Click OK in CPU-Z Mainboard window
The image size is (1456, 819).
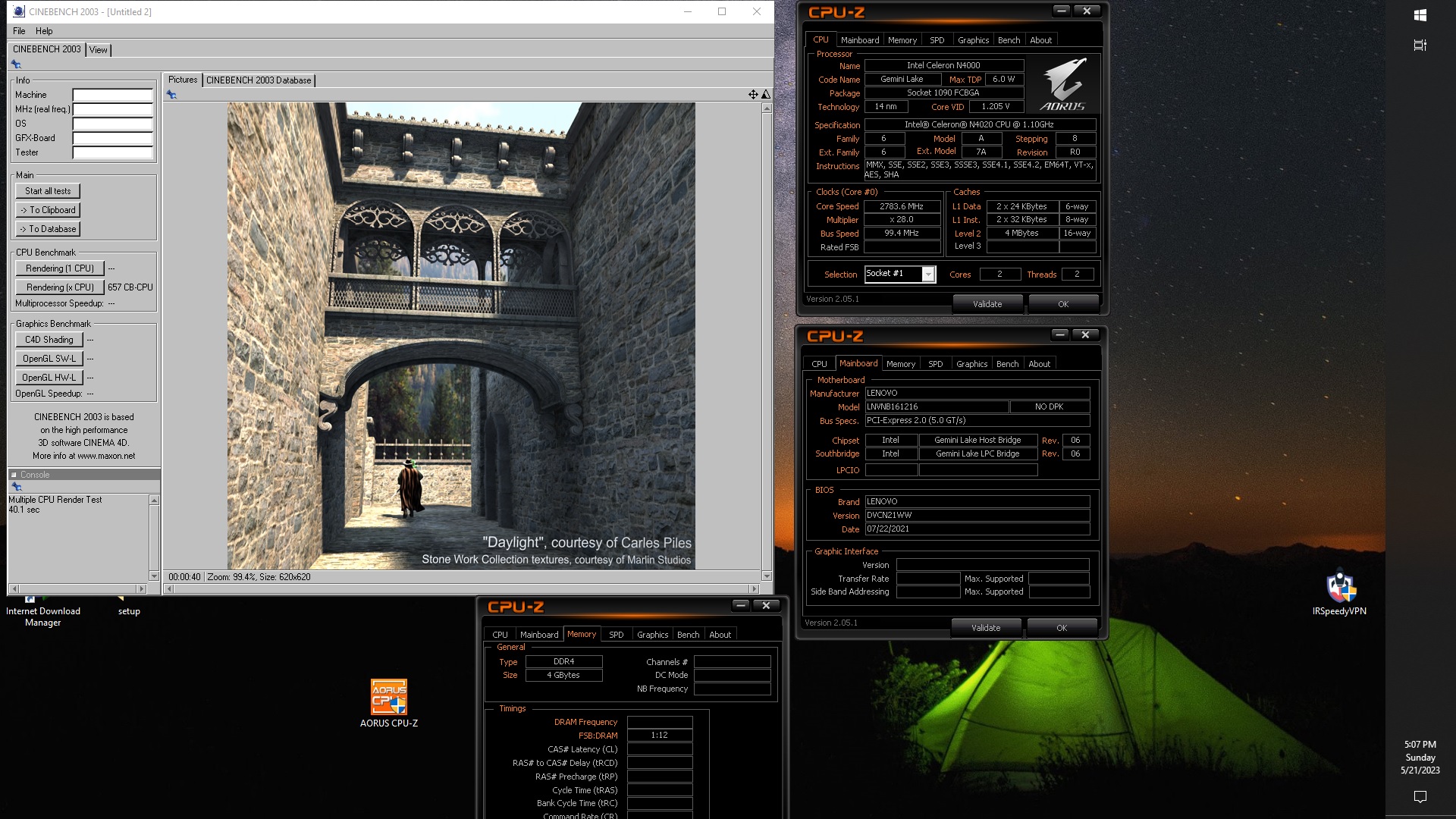(x=1062, y=628)
